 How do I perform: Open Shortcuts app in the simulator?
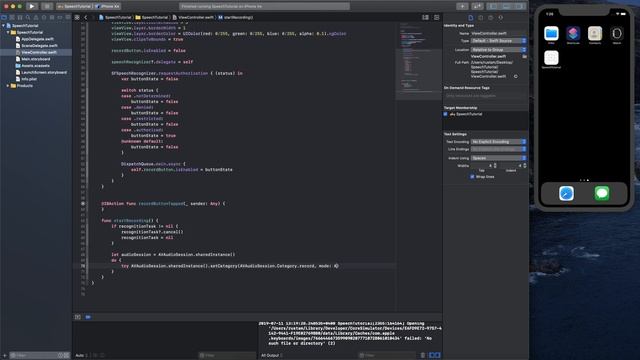click(x=573, y=33)
